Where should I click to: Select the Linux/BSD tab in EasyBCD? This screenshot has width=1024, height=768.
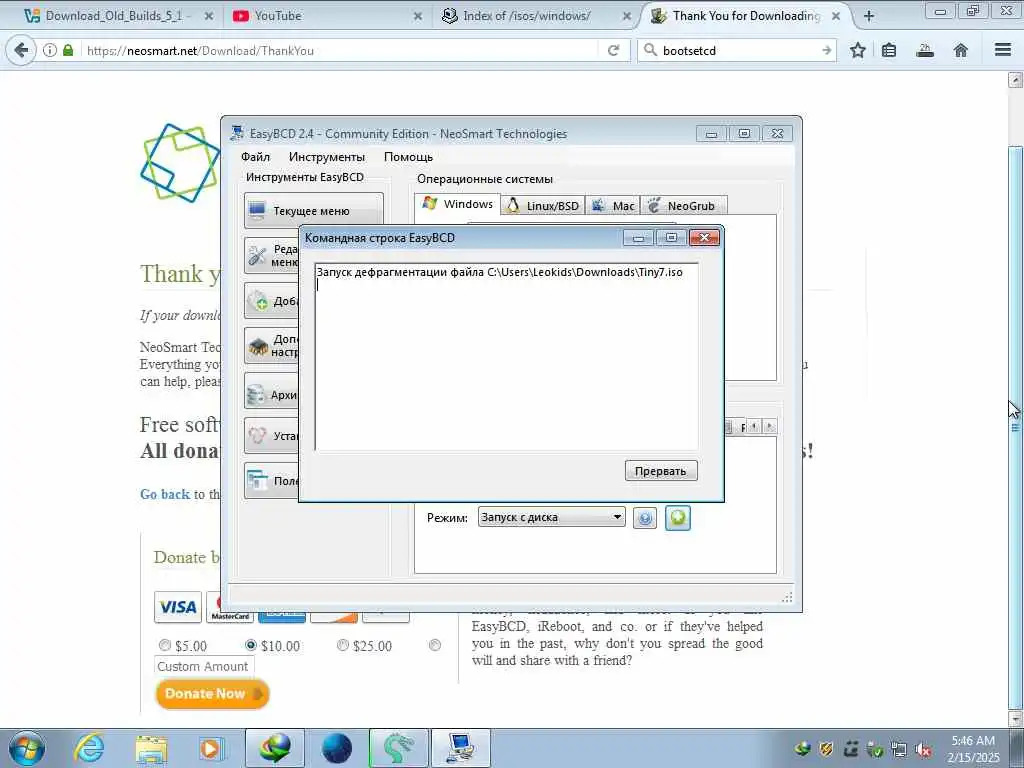pos(543,206)
